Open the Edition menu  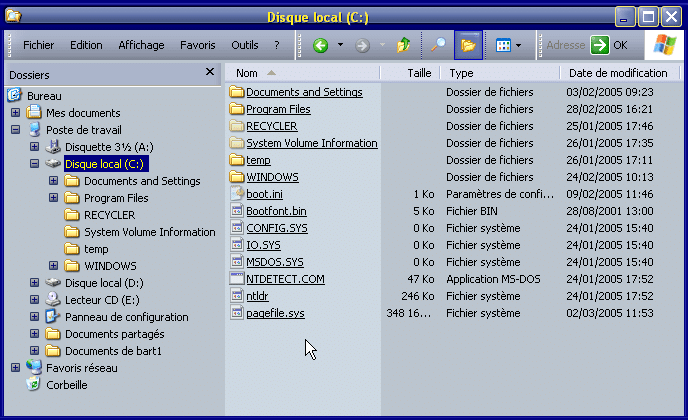pyautogui.click(x=86, y=45)
